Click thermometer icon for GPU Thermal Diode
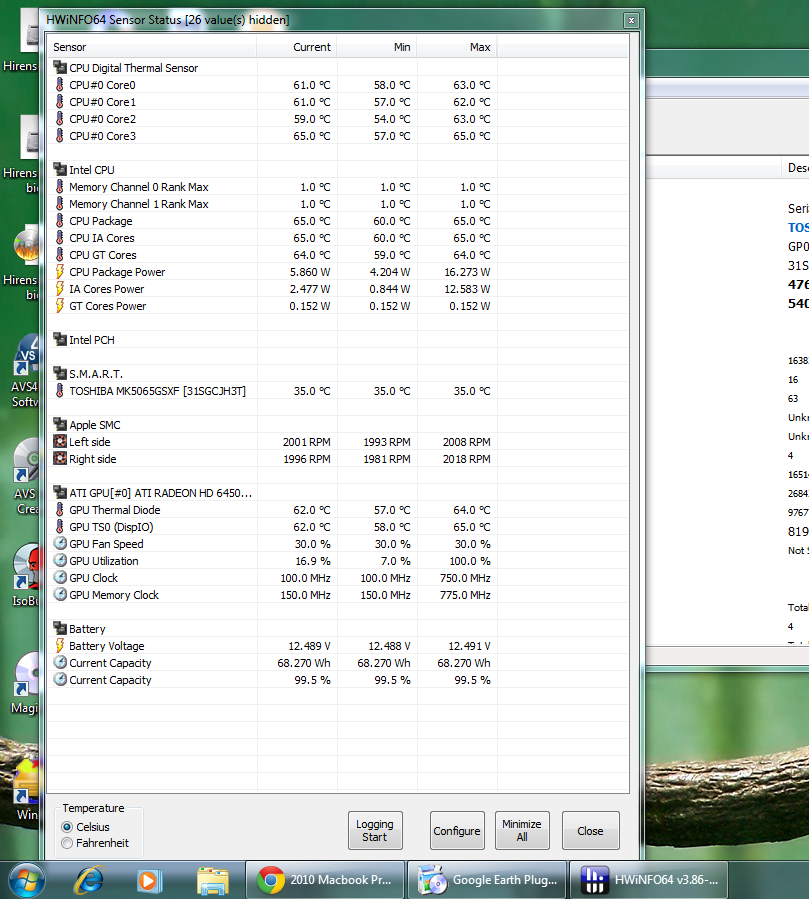This screenshot has width=809, height=899. coord(60,510)
